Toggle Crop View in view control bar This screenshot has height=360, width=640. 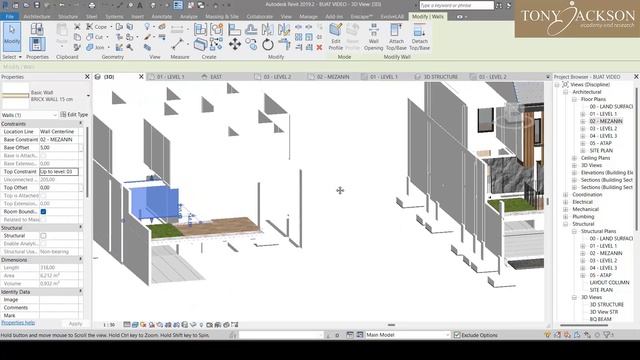click(168, 325)
